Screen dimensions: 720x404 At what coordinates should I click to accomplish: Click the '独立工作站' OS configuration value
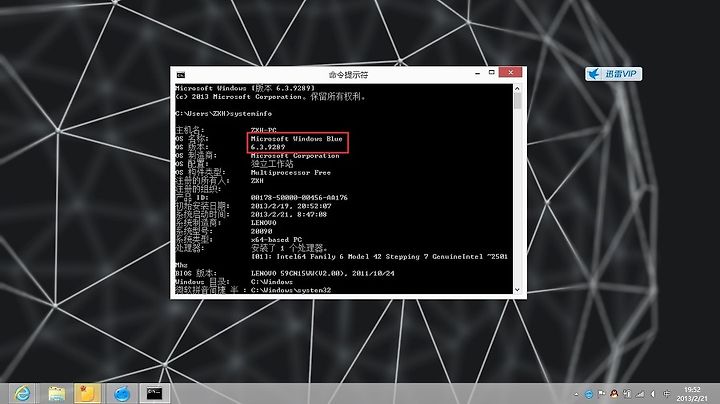[x=272, y=164]
